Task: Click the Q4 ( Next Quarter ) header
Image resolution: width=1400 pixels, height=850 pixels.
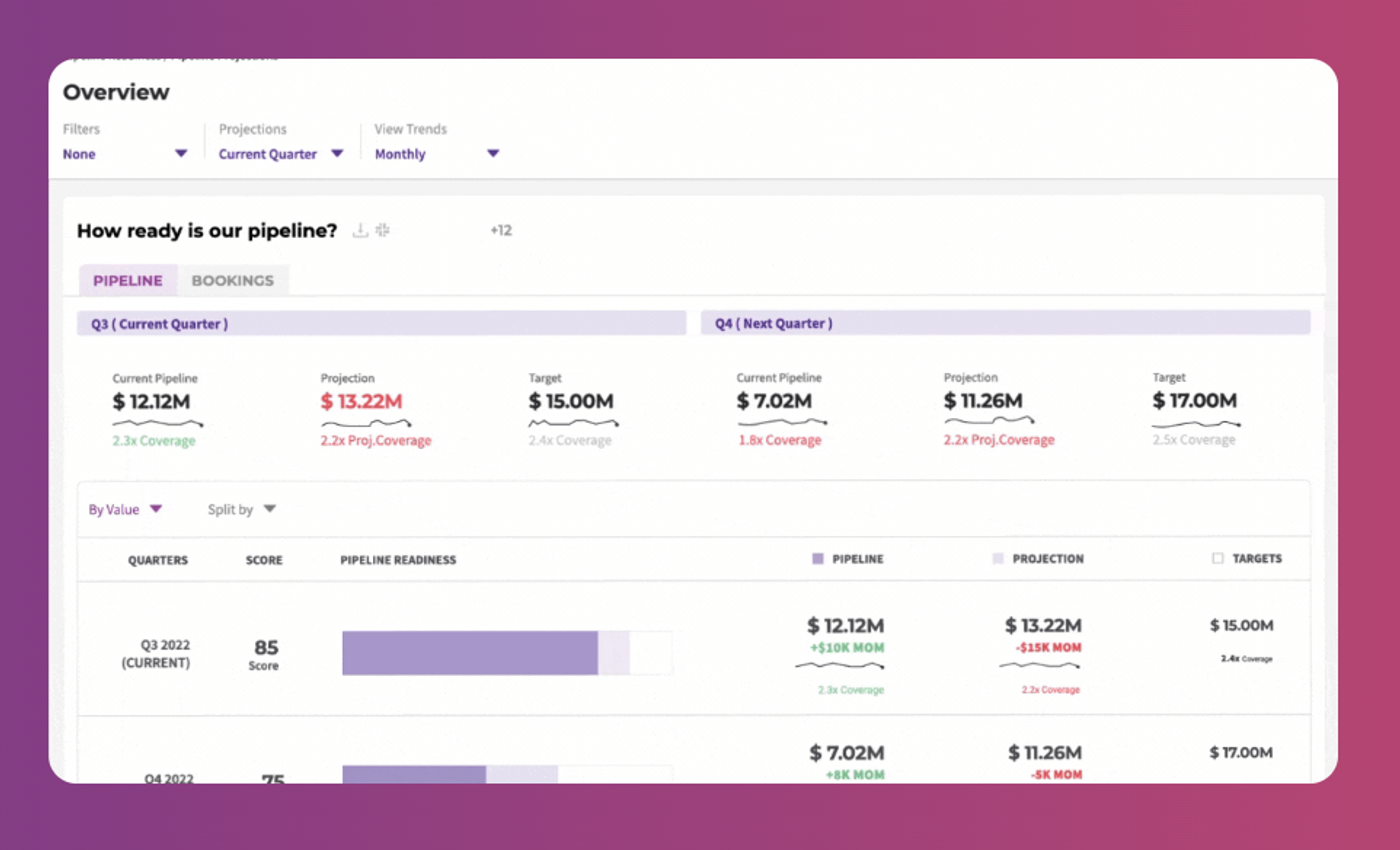Action: pyautogui.click(x=1006, y=323)
